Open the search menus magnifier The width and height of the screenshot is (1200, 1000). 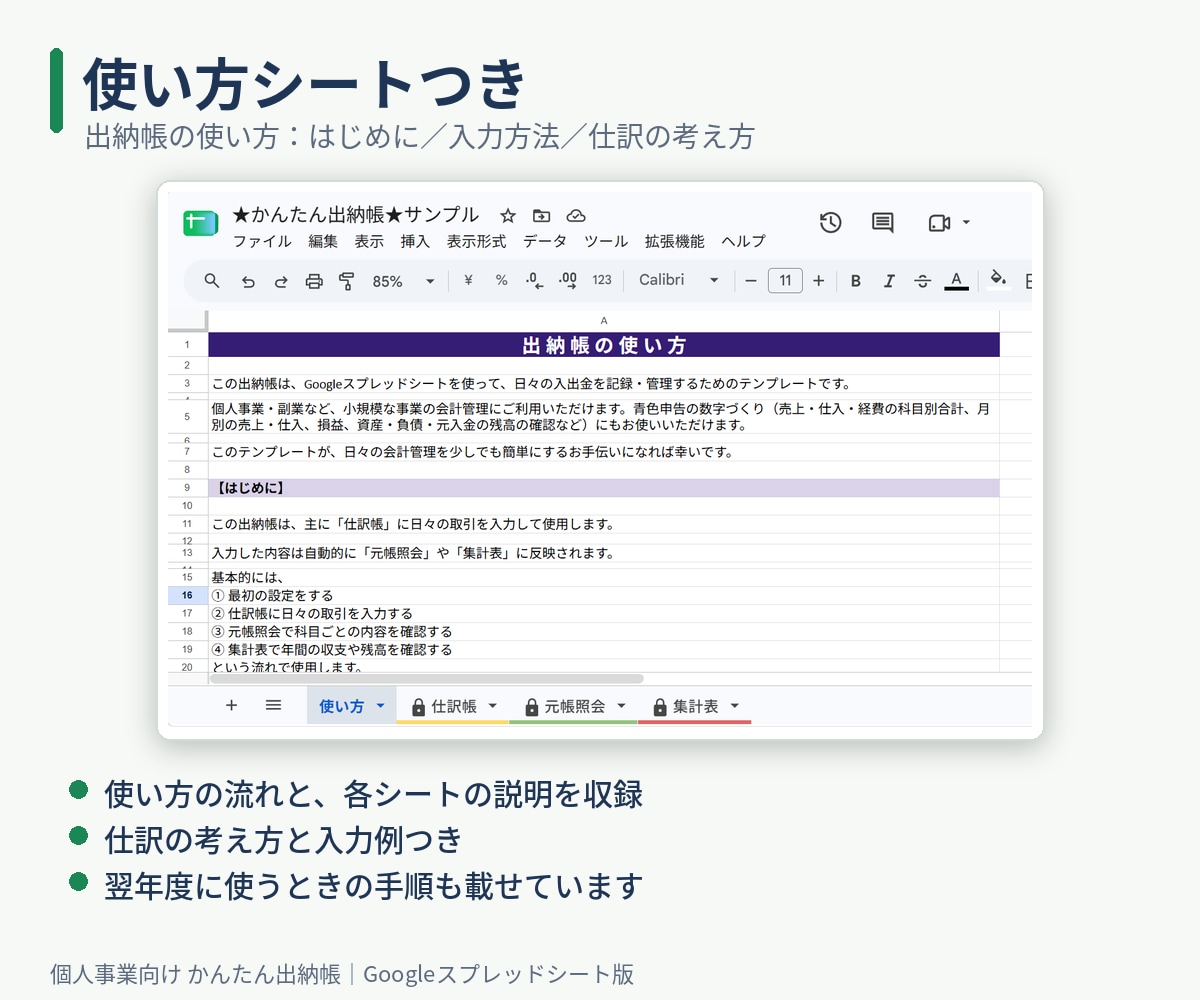[212, 281]
